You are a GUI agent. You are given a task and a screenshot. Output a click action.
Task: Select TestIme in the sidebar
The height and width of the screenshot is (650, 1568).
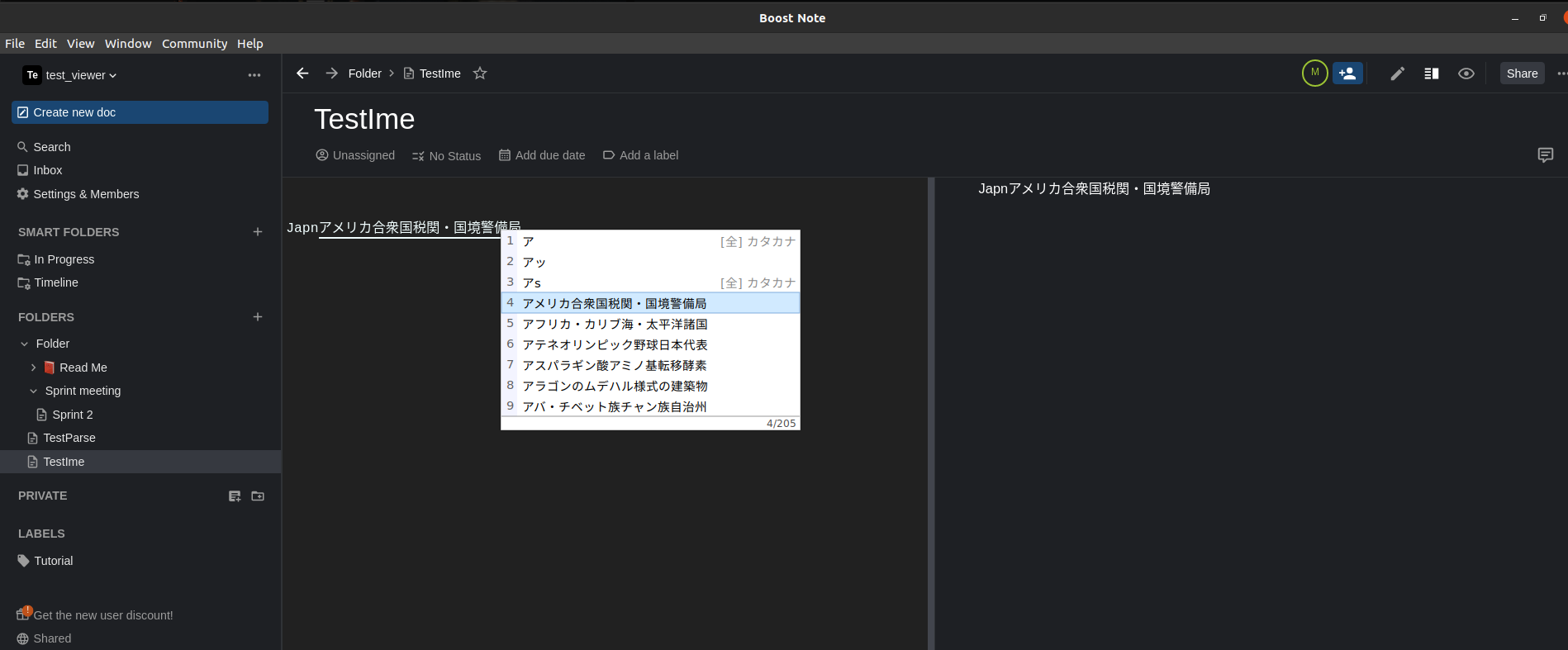140,462
